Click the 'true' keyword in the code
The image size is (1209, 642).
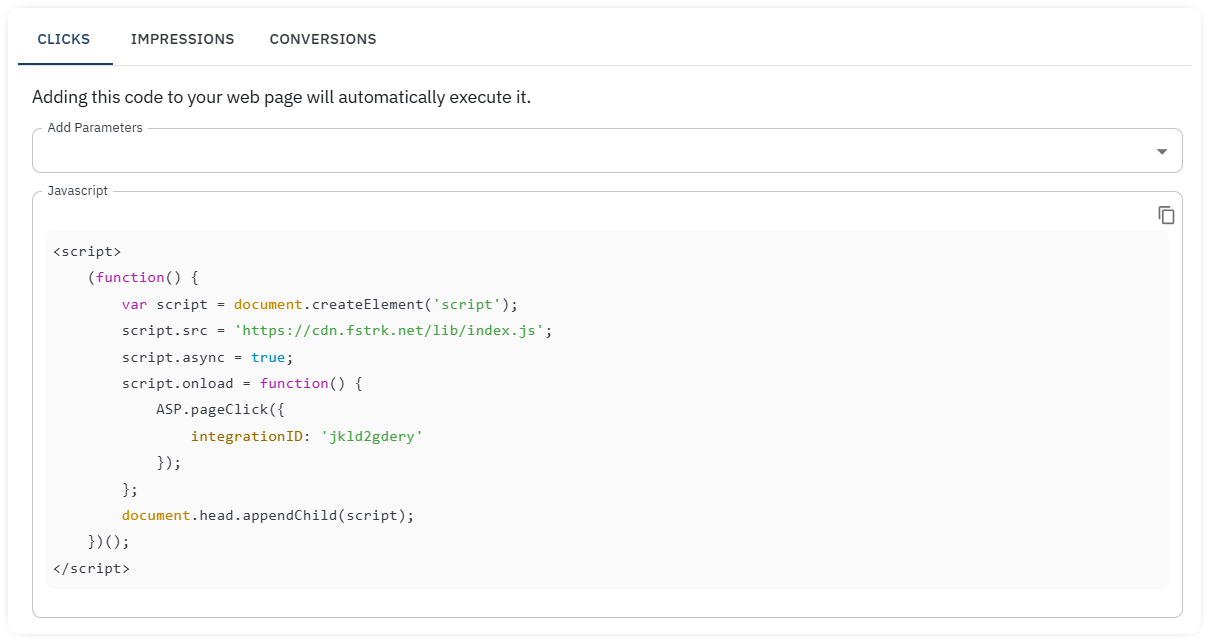tap(268, 356)
